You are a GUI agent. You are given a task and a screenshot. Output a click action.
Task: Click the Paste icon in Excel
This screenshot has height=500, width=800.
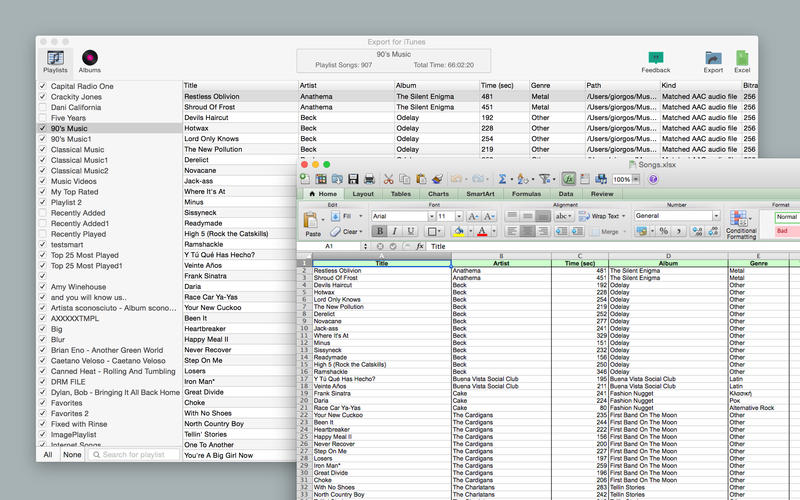[x=313, y=222]
